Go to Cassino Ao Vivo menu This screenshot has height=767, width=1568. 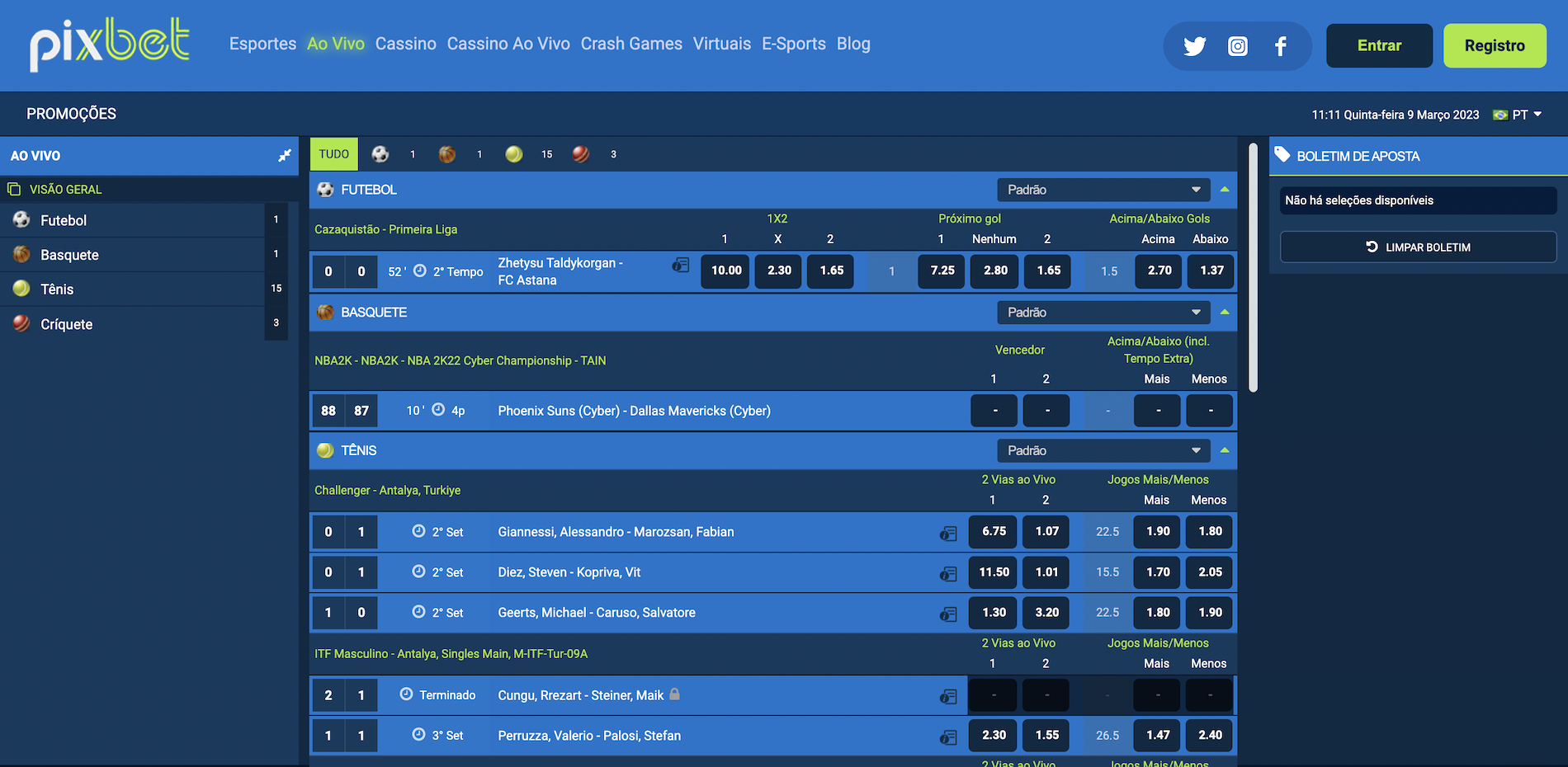(x=508, y=44)
